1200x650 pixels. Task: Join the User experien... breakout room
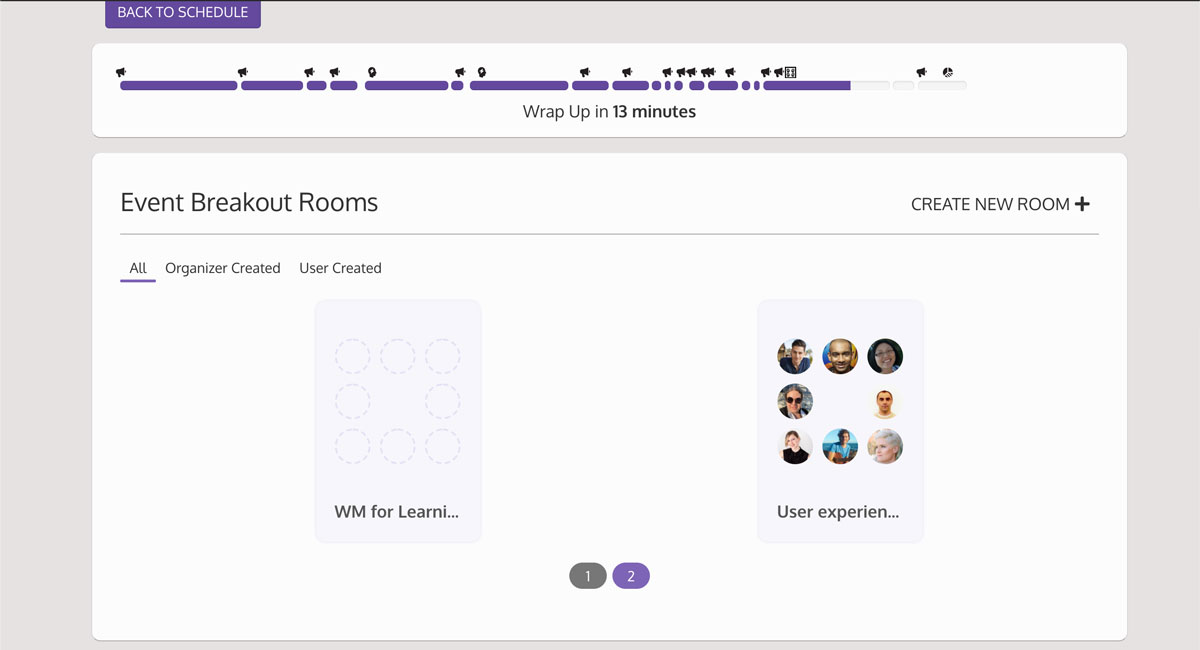tap(840, 421)
